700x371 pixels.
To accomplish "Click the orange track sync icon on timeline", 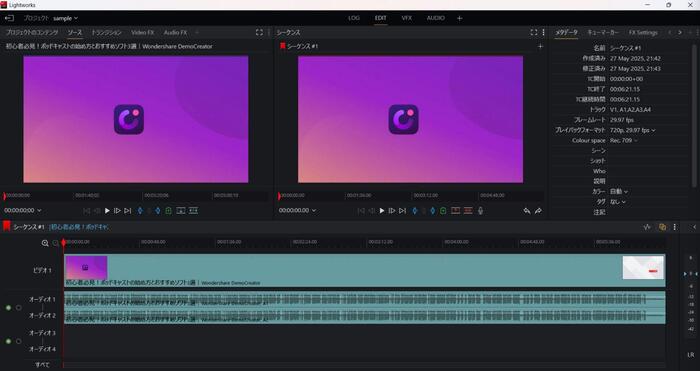I will coord(662,227).
